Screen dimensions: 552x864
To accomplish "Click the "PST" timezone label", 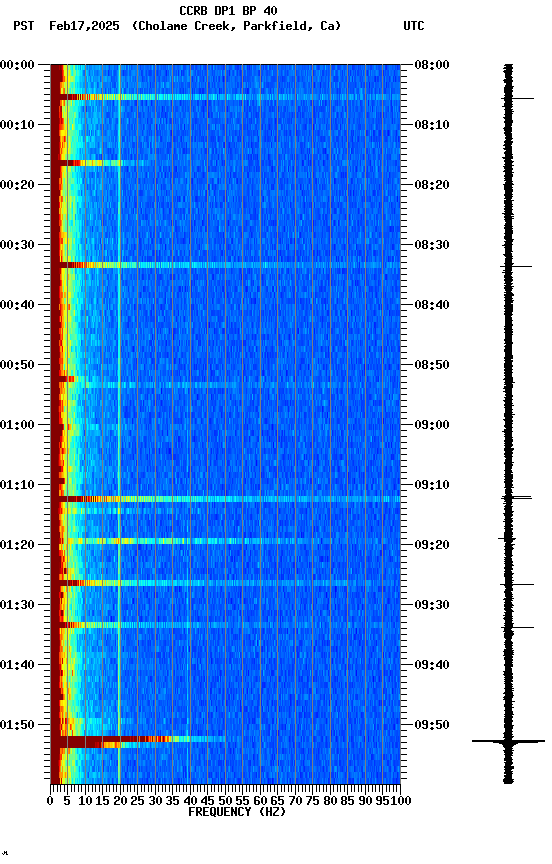I will (23, 26).
